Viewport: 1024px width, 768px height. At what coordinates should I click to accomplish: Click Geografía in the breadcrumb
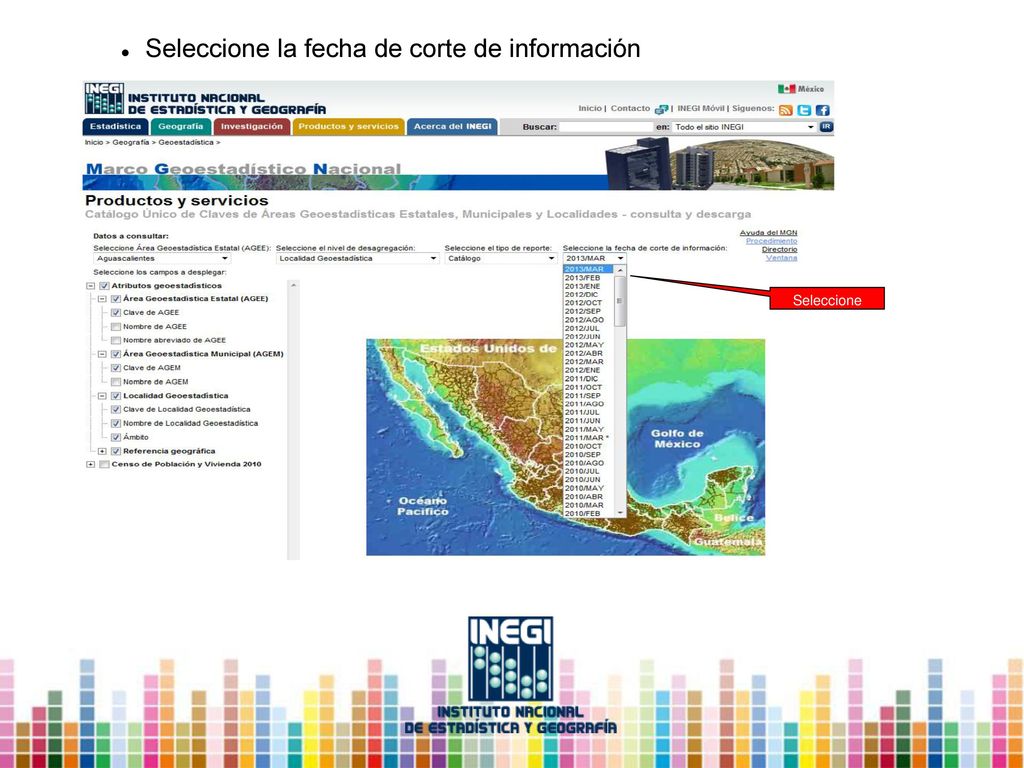131,142
